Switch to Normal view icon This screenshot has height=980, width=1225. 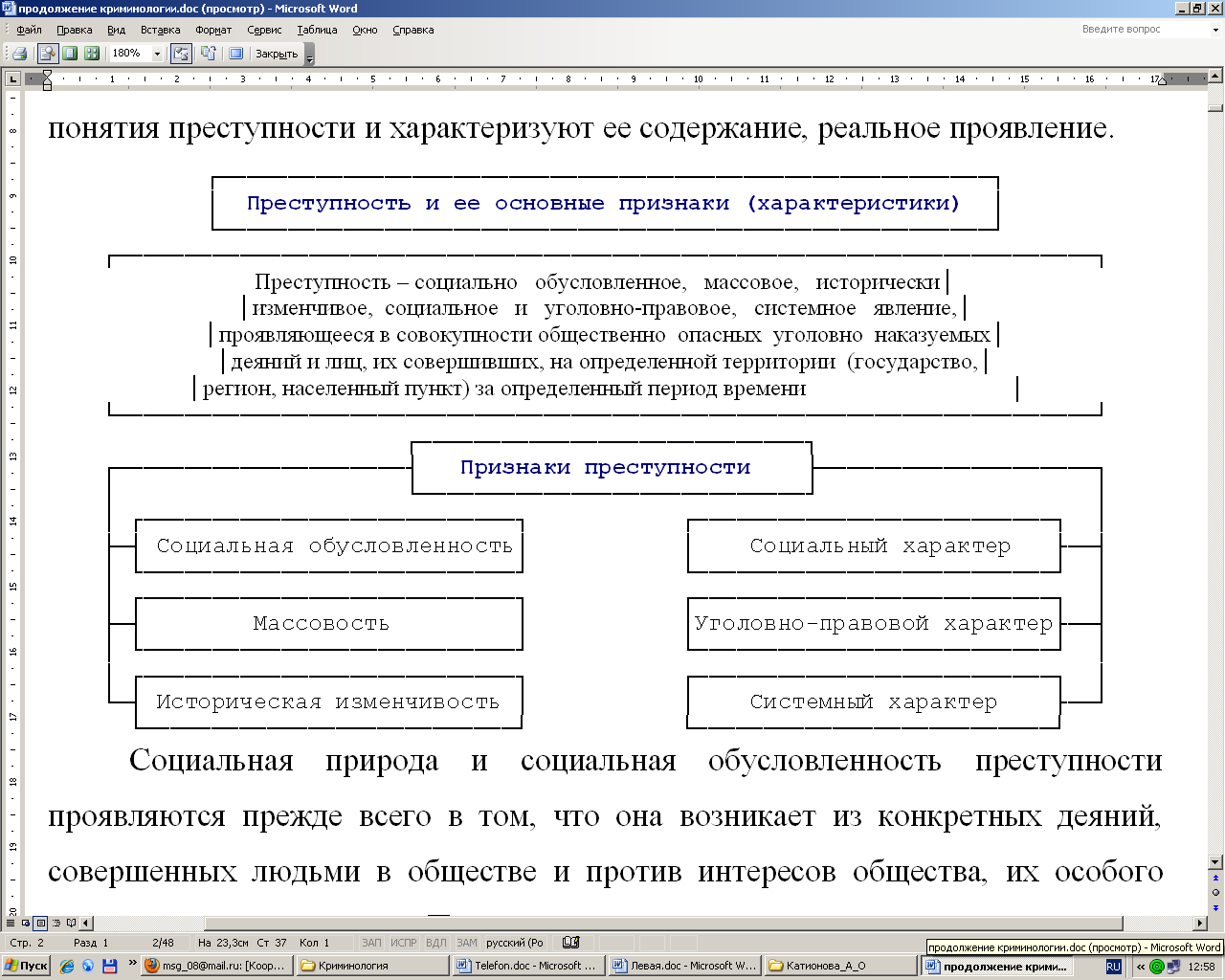click(11, 923)
